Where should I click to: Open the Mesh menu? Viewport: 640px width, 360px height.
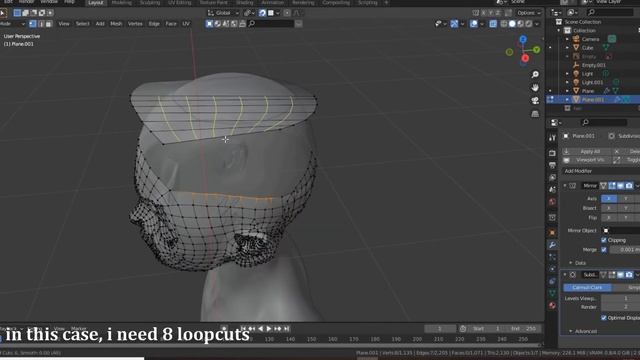click(116, 24)
